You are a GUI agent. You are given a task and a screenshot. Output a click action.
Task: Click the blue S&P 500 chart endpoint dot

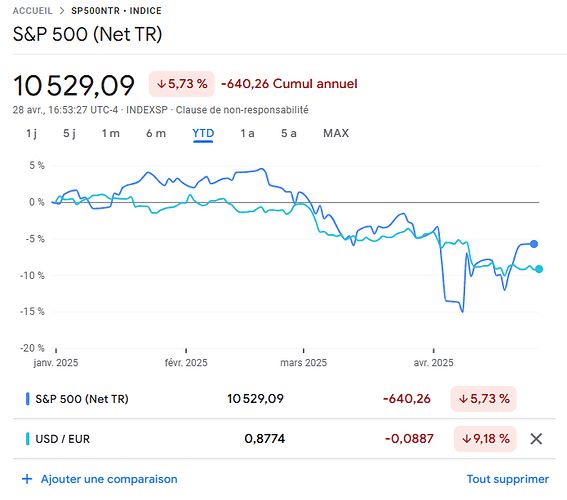[534, 244]
